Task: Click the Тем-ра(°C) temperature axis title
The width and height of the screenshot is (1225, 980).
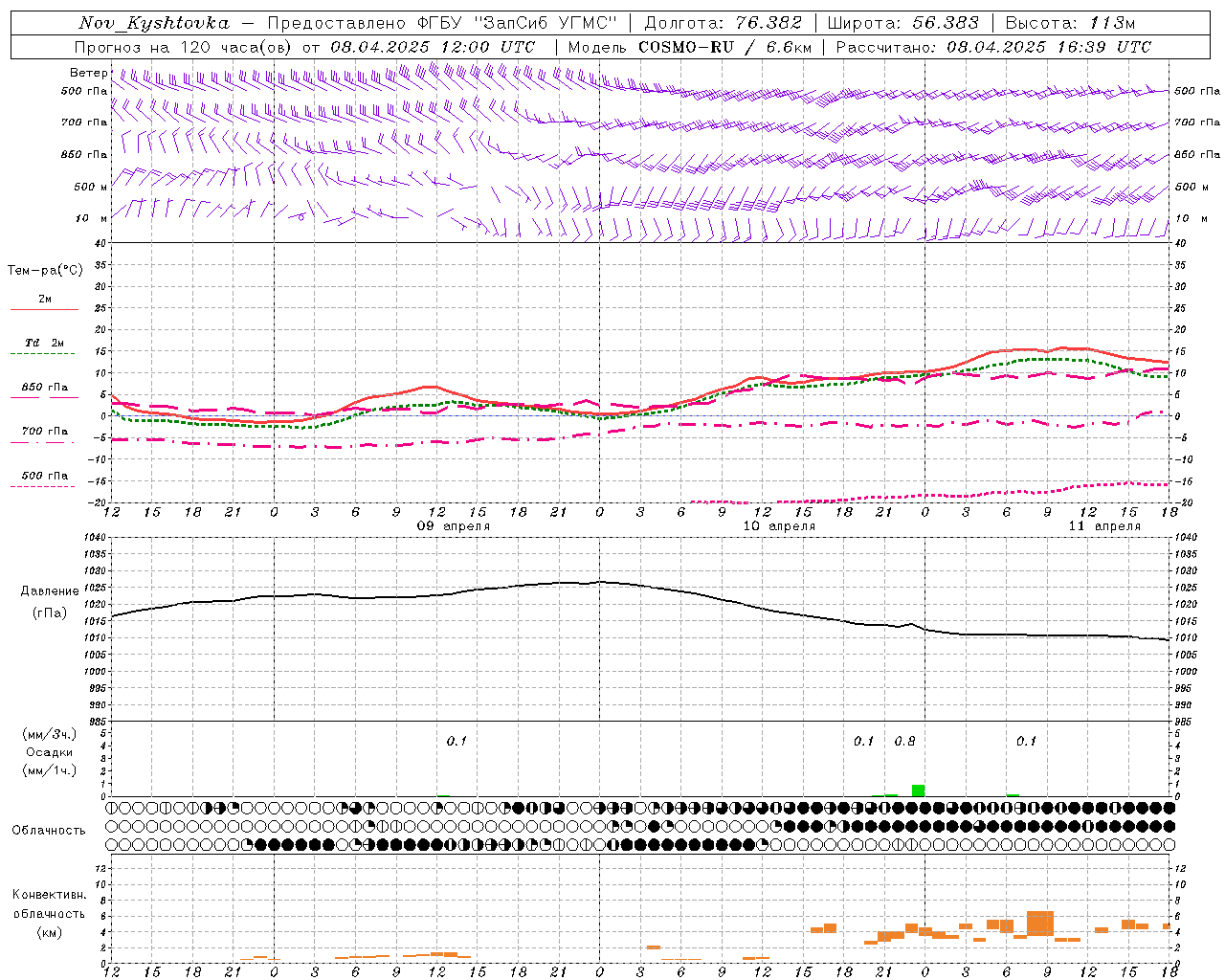Action: tap(45, 271)
